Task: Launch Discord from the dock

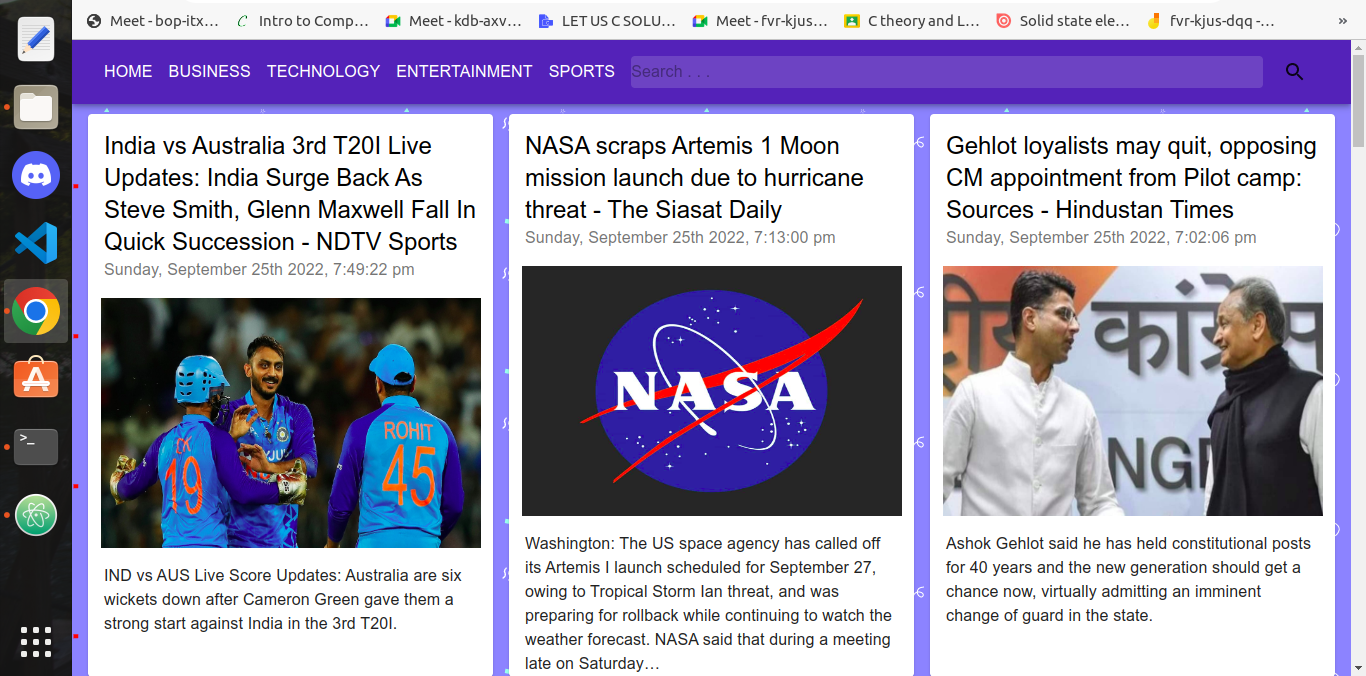Action: 36,175
